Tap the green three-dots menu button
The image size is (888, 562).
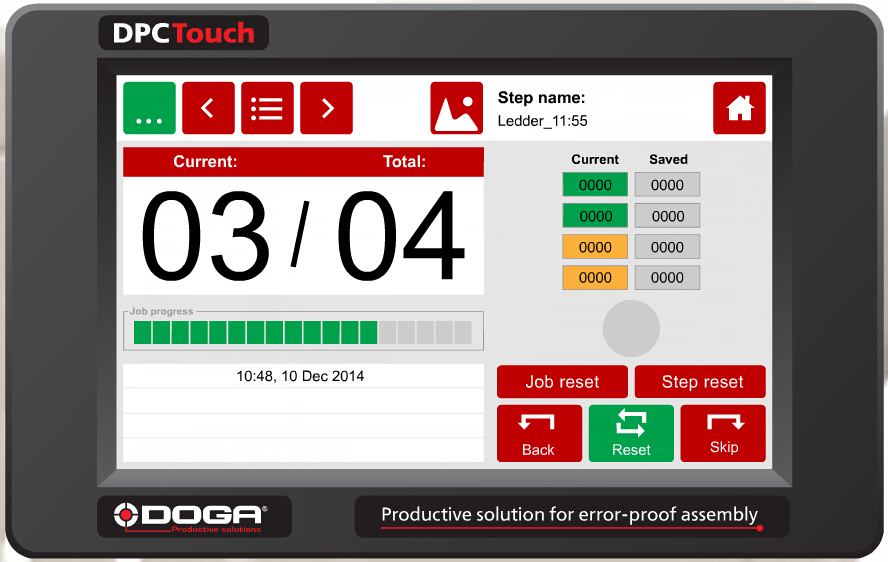pos(150,108)
